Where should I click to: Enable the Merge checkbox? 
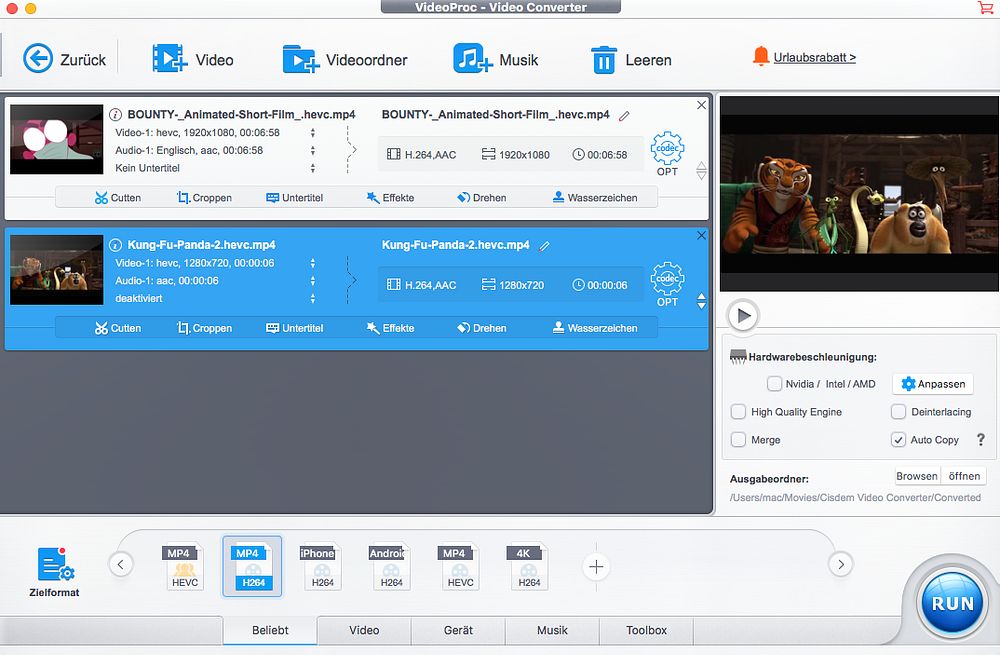tap(739, 440)
